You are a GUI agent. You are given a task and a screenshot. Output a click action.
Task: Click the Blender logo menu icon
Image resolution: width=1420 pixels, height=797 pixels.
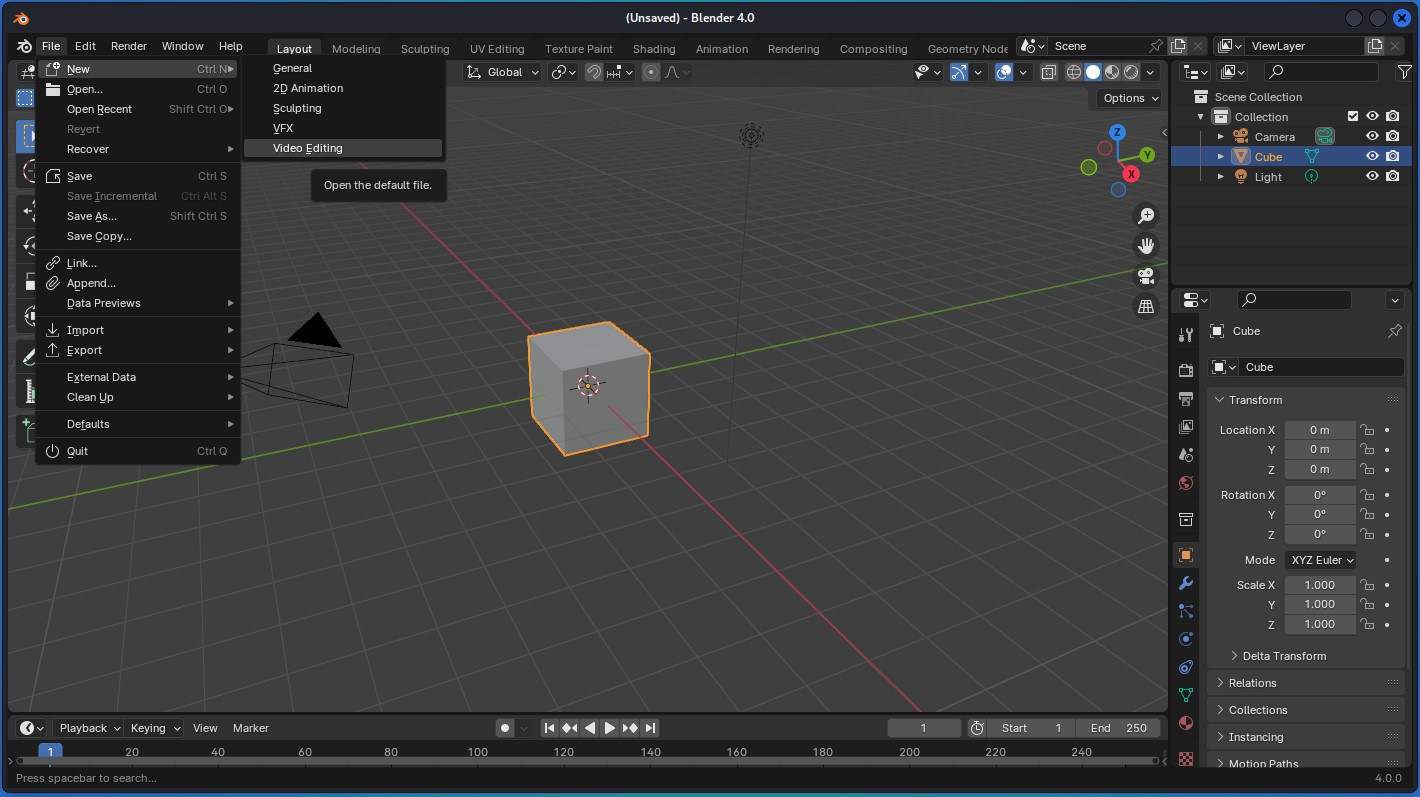[24, 46]
